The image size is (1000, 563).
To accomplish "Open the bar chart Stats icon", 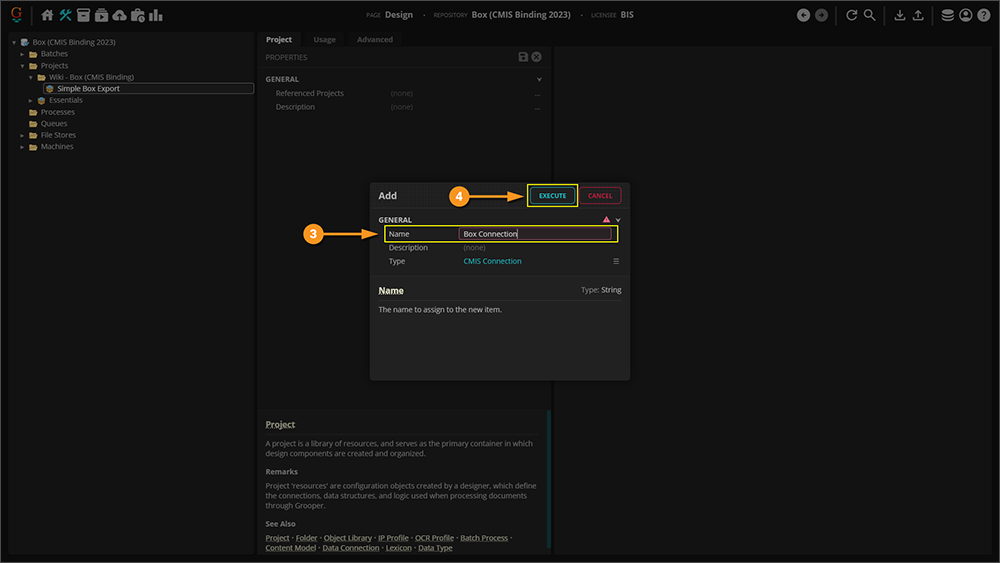I will 156,15.
